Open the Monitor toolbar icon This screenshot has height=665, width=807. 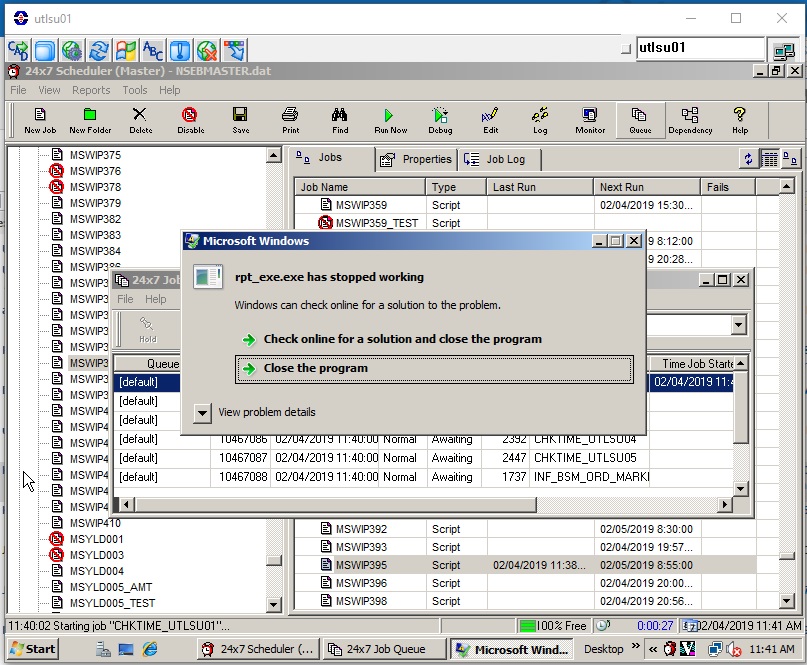[x=590, y=121]
